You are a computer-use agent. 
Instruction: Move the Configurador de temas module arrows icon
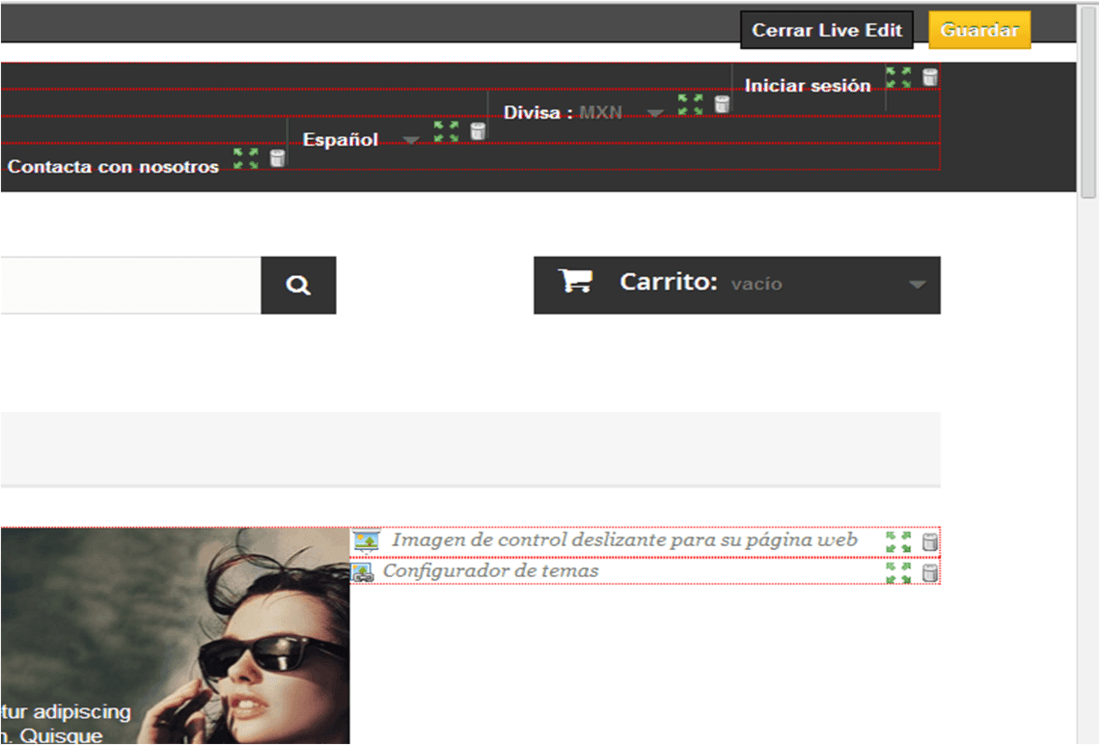click(x=898, y=572)
